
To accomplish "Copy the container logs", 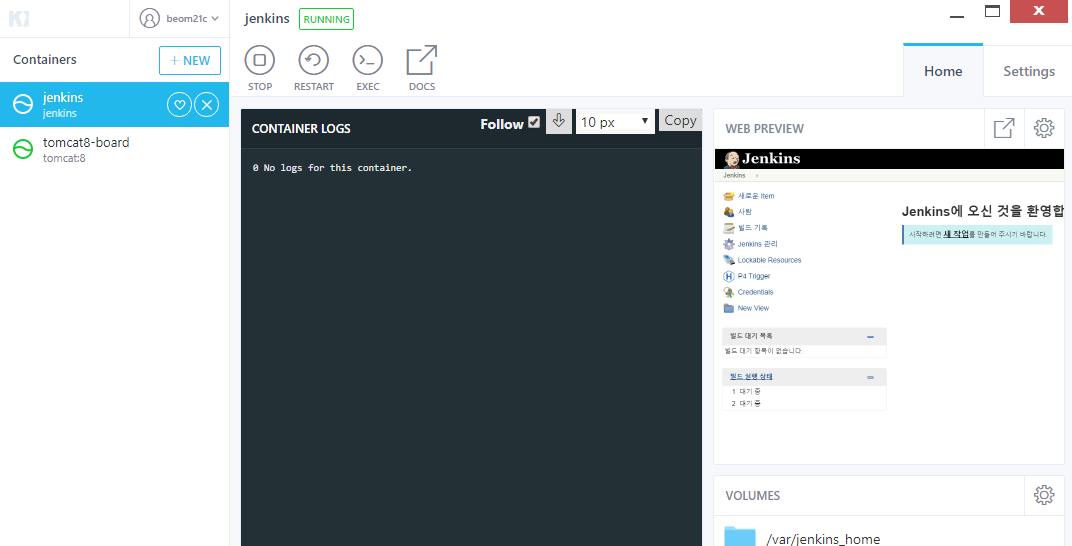I will coord(680,120).
